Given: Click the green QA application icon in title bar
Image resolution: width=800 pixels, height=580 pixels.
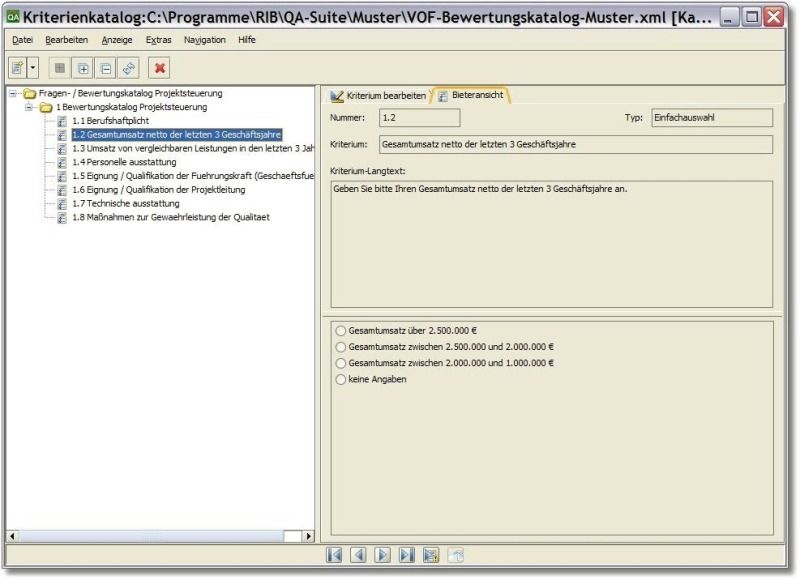Looking at the screenshot, I should click(x=13, y=17).
